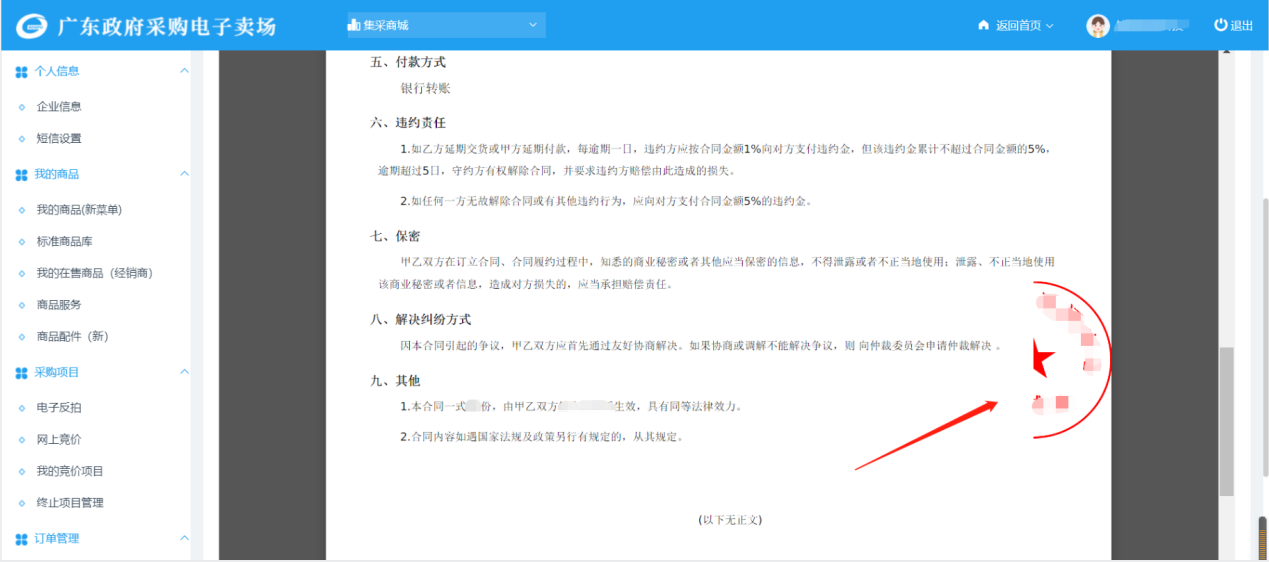
Task: Click the 六、违约责任 heading
Action: [408, 122]
